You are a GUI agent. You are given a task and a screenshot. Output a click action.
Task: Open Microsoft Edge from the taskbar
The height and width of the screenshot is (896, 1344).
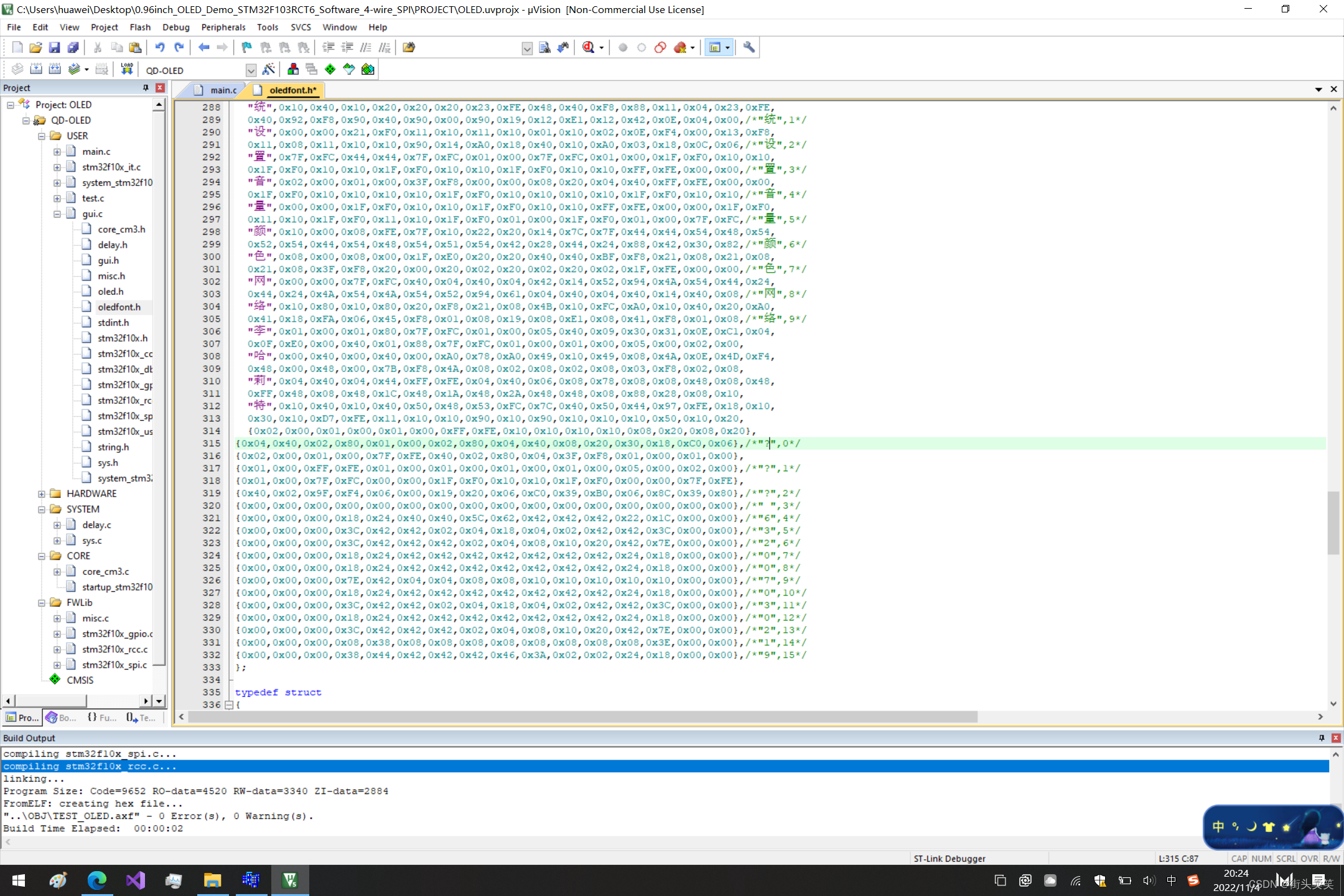pyautogui.click(x=97, y=880)
